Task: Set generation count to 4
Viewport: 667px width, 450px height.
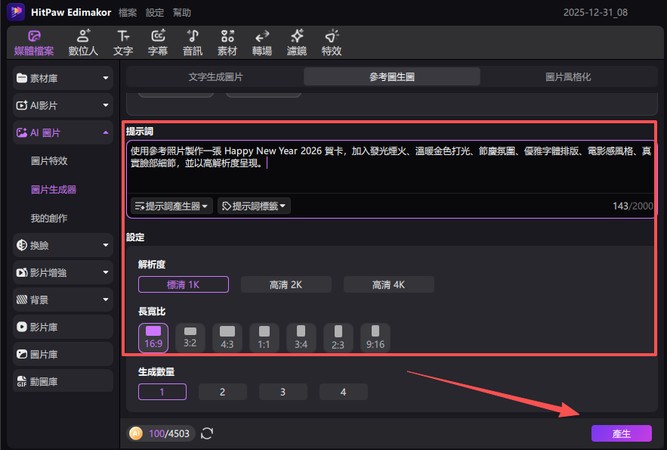Action: tap(343, 392)
